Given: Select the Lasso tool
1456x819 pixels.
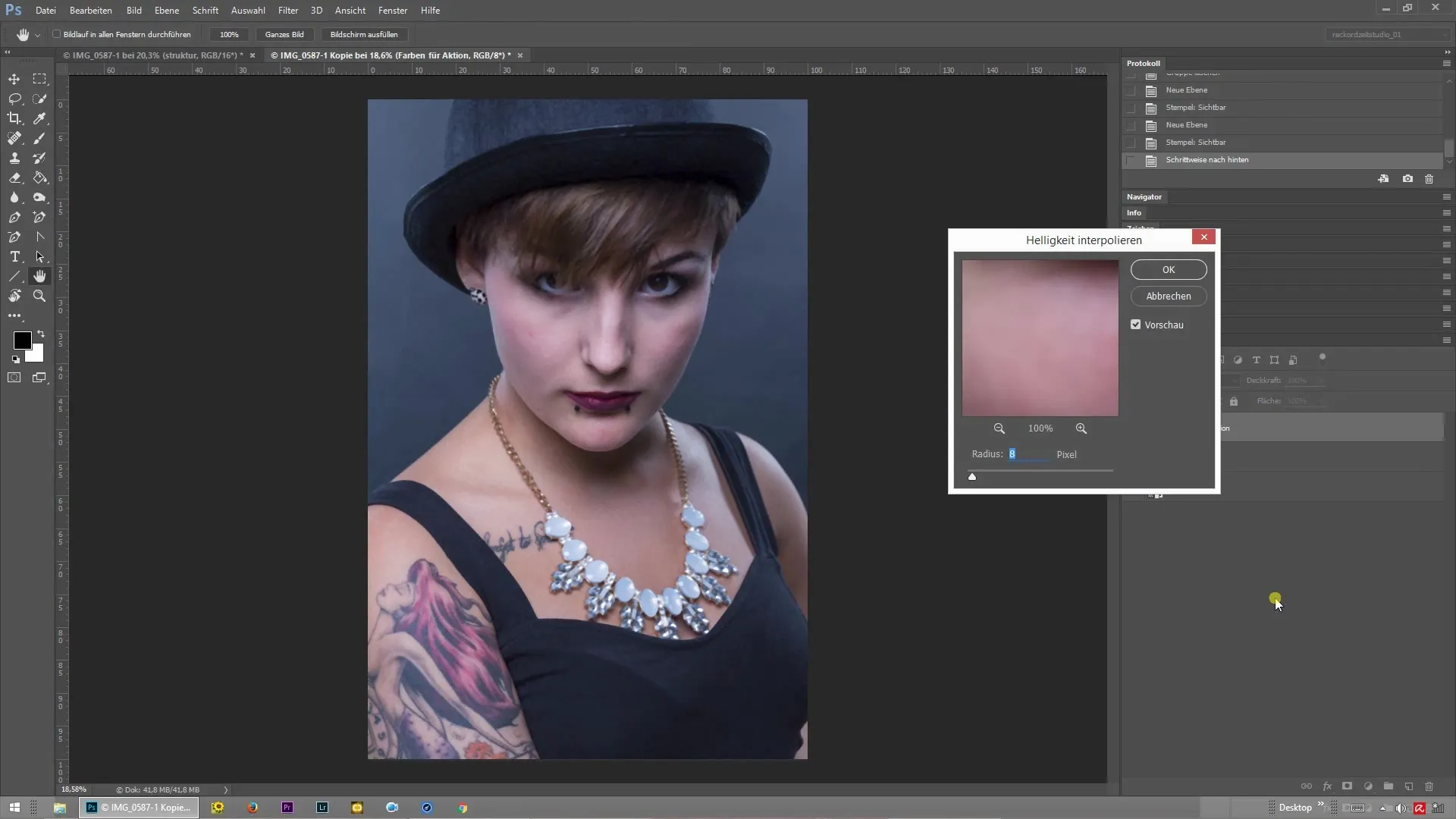Looking at the screenshot, I should point(14,99).
